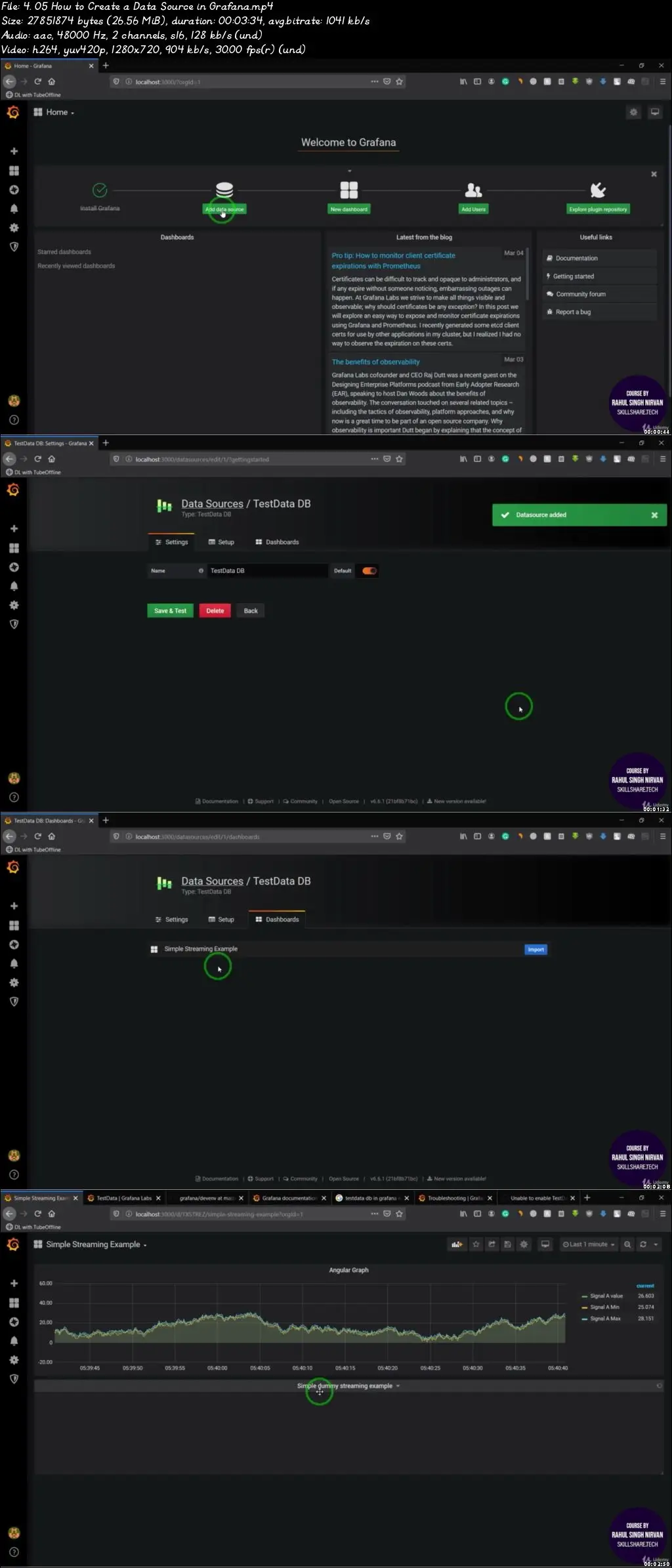672x1568 pixels.
Task: Select Settings tab in Datasource added frame
Action: pos(171,542)
